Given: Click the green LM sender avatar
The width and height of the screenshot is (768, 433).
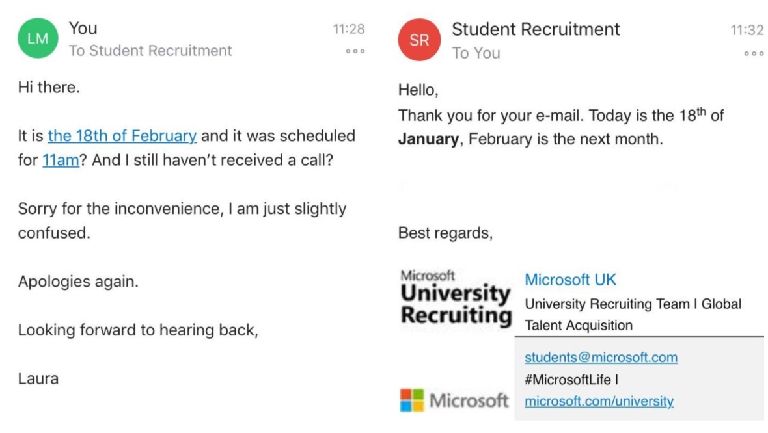Looking at the screenshot, I should (38, 38).
